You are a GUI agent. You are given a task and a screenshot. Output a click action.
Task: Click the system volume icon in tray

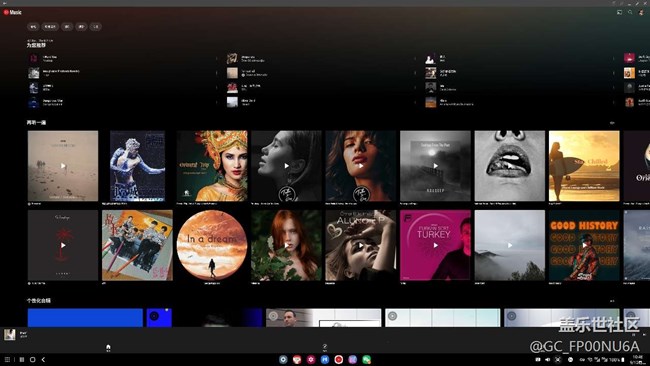click(x=547, y=359)
